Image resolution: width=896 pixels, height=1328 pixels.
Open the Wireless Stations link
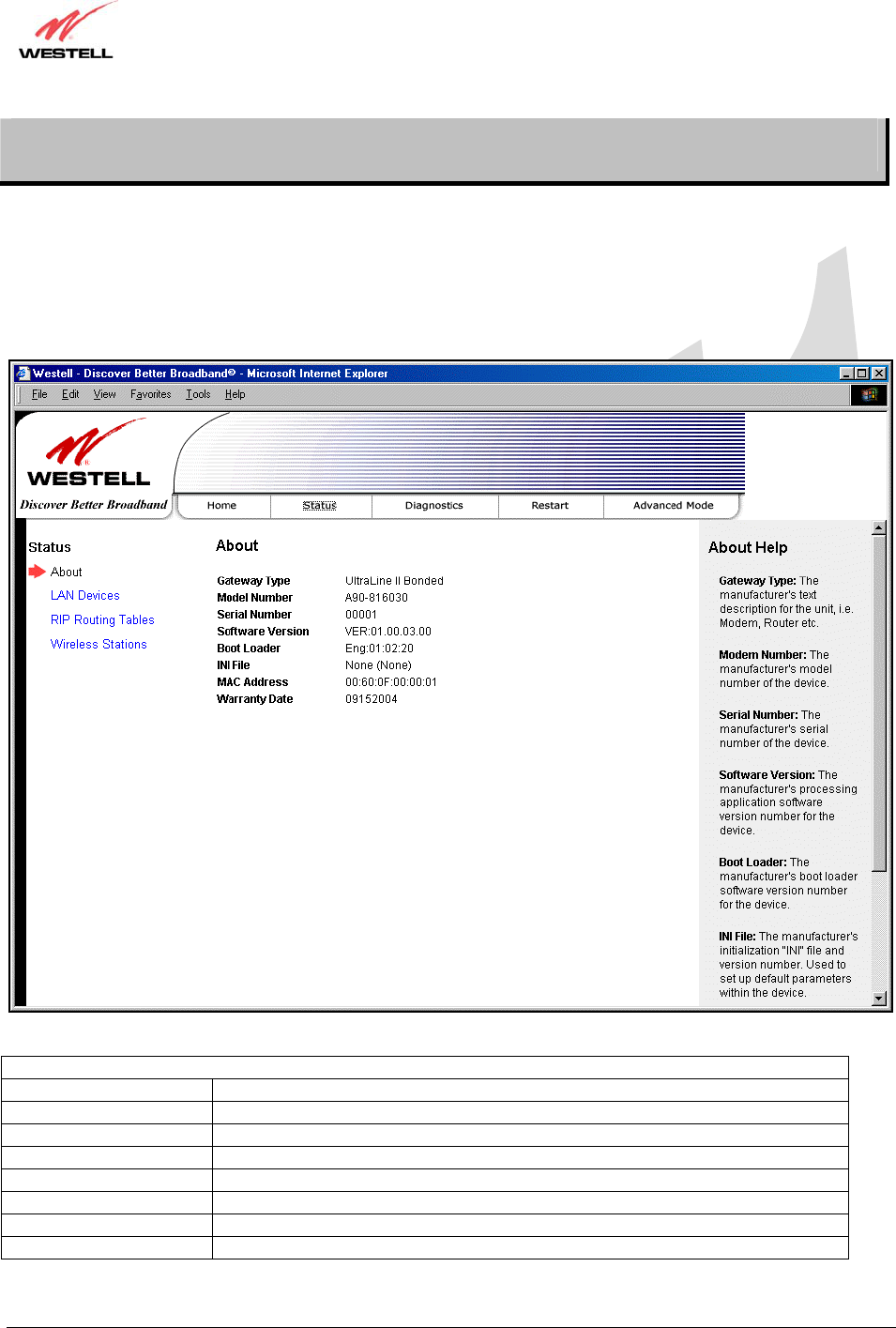[99, 644]
